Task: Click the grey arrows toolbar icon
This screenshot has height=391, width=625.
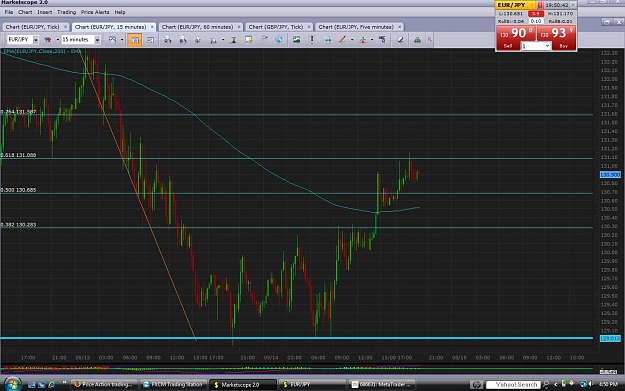Action: (x=264, y=39)
